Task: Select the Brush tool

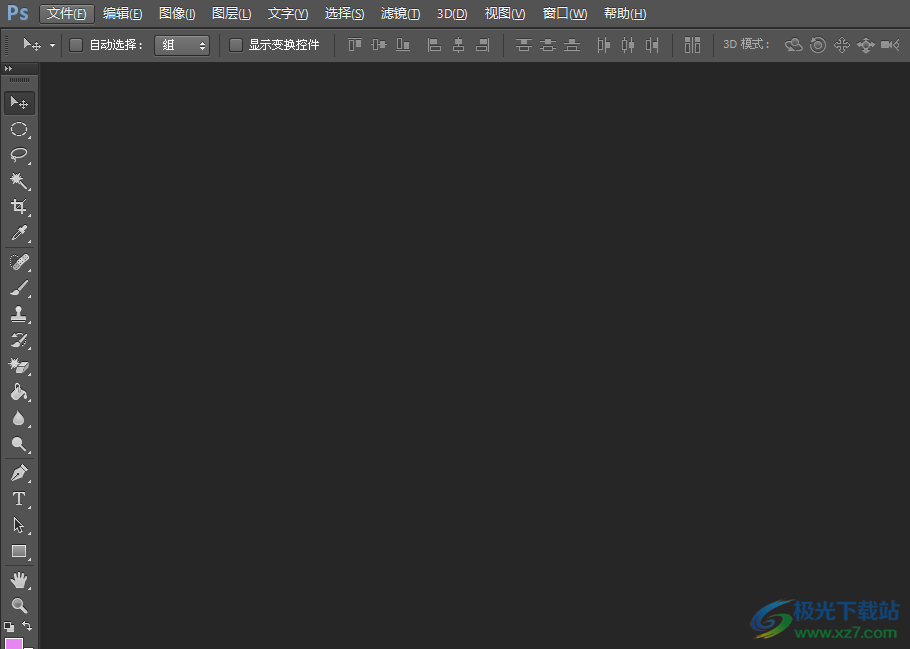Action: coord(19,288)
